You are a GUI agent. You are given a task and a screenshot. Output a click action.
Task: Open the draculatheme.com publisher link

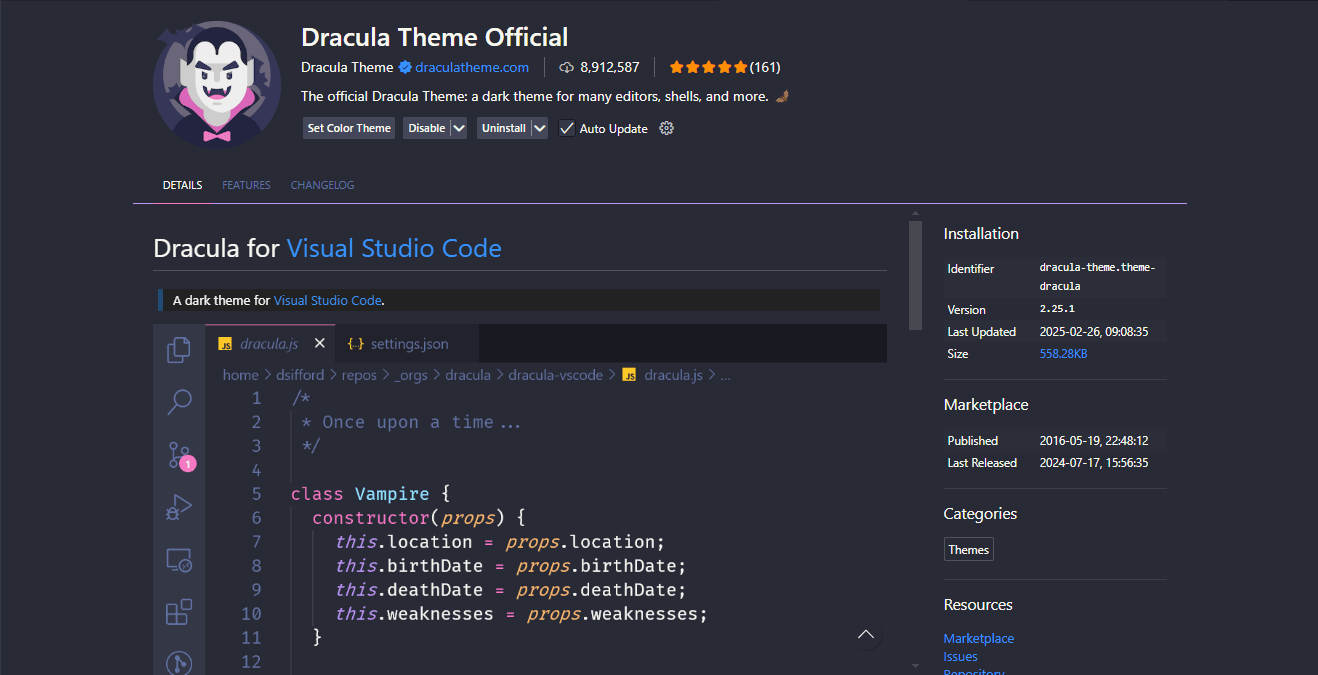(472, 67)
